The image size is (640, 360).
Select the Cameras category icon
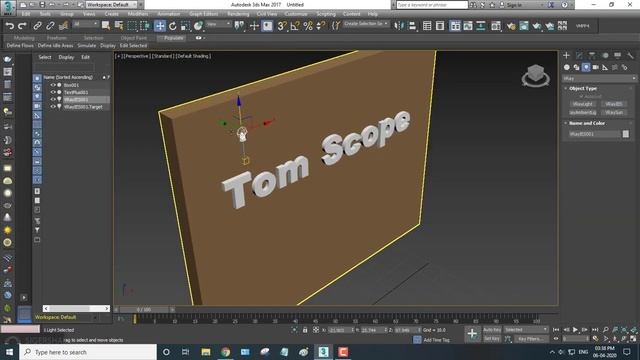(x=596, y=67)
